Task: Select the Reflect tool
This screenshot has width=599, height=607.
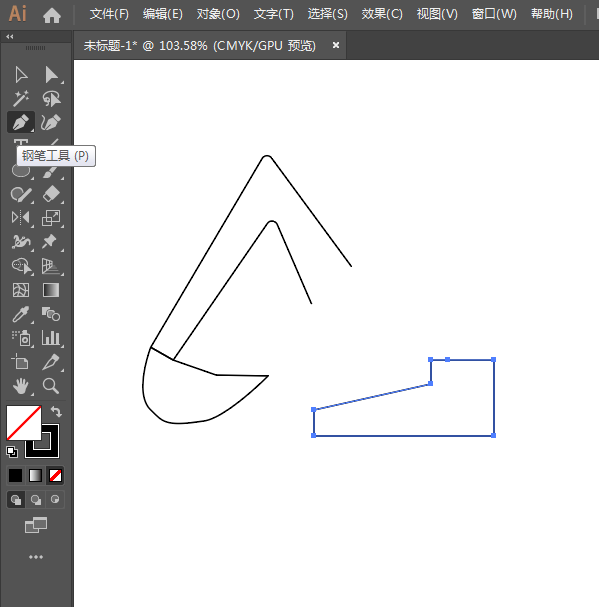Action: tap(21, 218)
